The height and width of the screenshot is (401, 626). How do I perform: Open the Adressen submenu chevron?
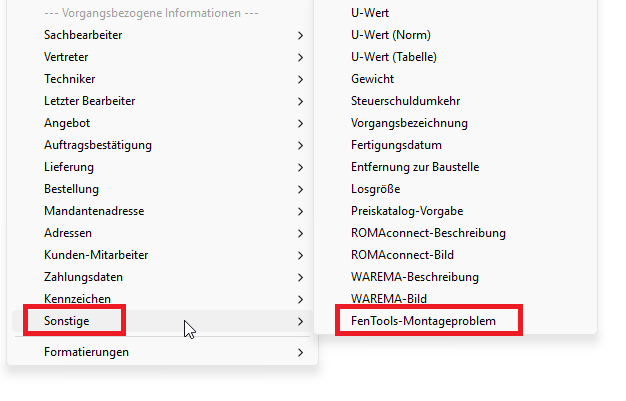tap(300, 233)
